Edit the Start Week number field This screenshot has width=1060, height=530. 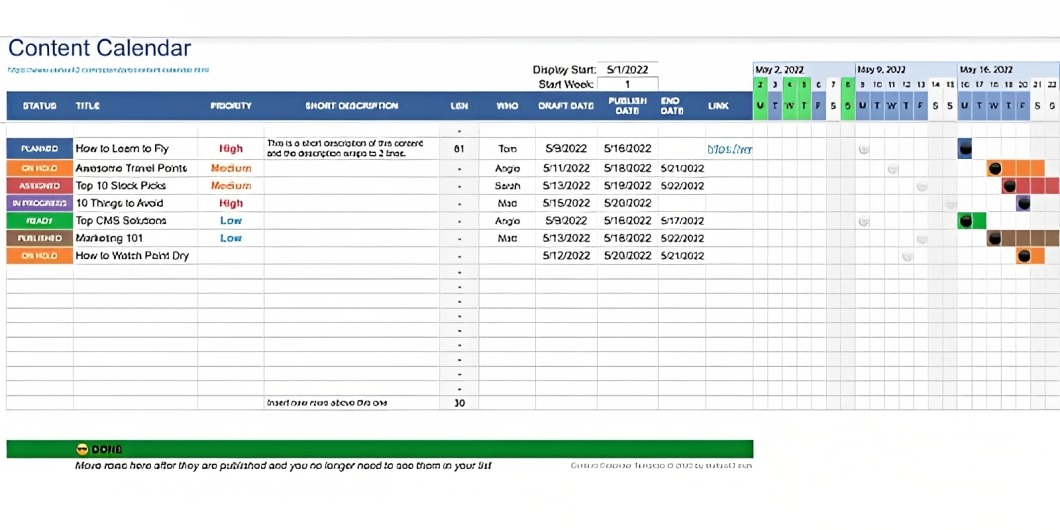pyautogui.click(x=627, y=84)
